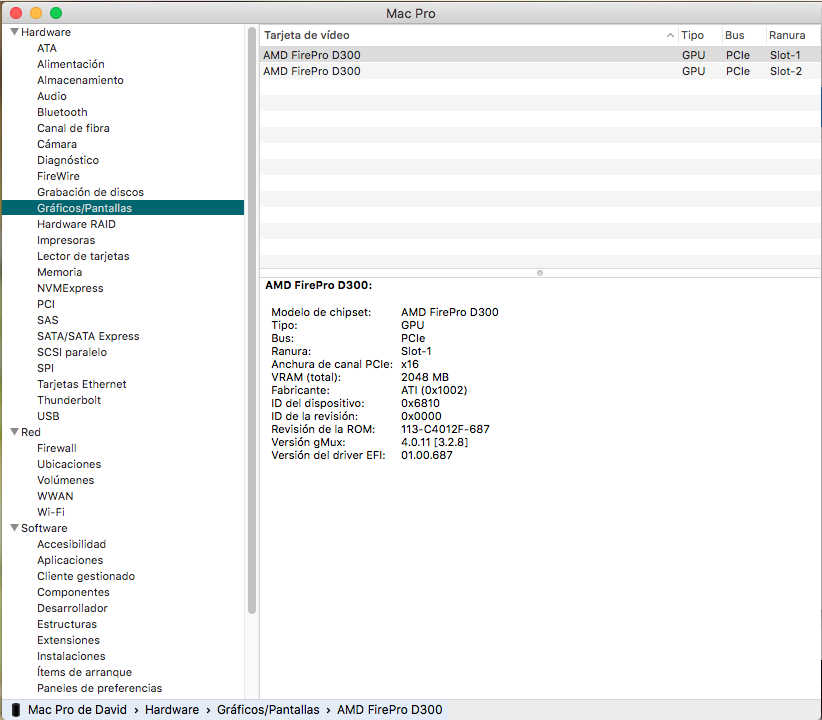Select Firewall under Red

pyautogui.click(x=56, y=448)
